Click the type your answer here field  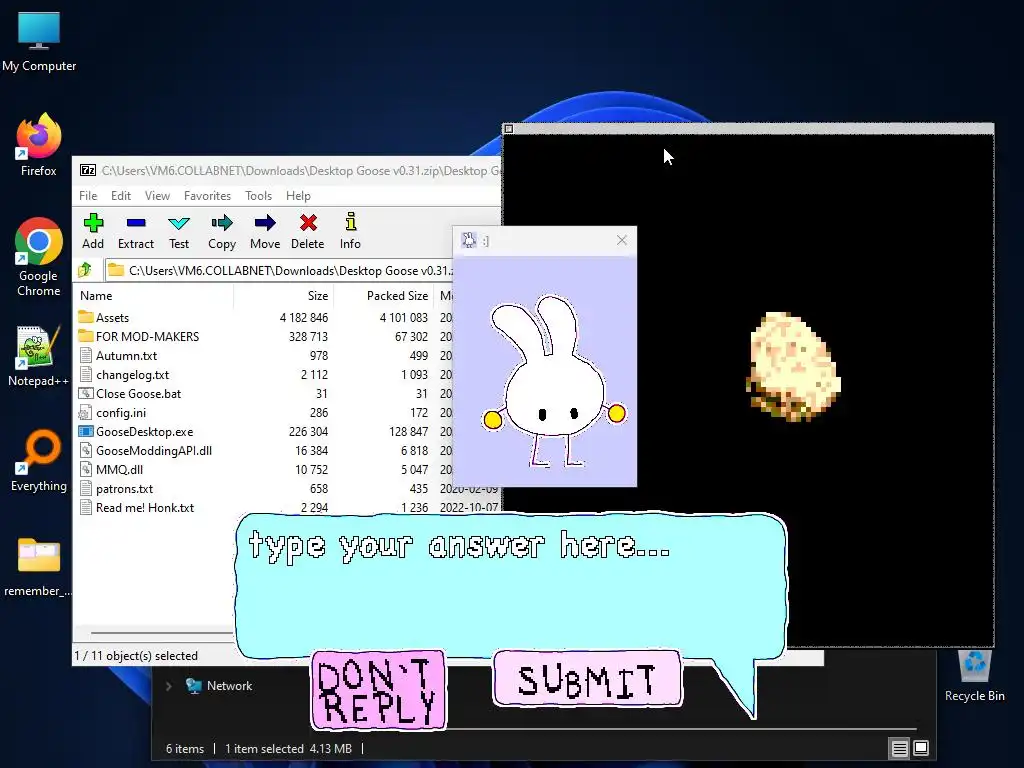pyautogui.click(x=511, y=585)
